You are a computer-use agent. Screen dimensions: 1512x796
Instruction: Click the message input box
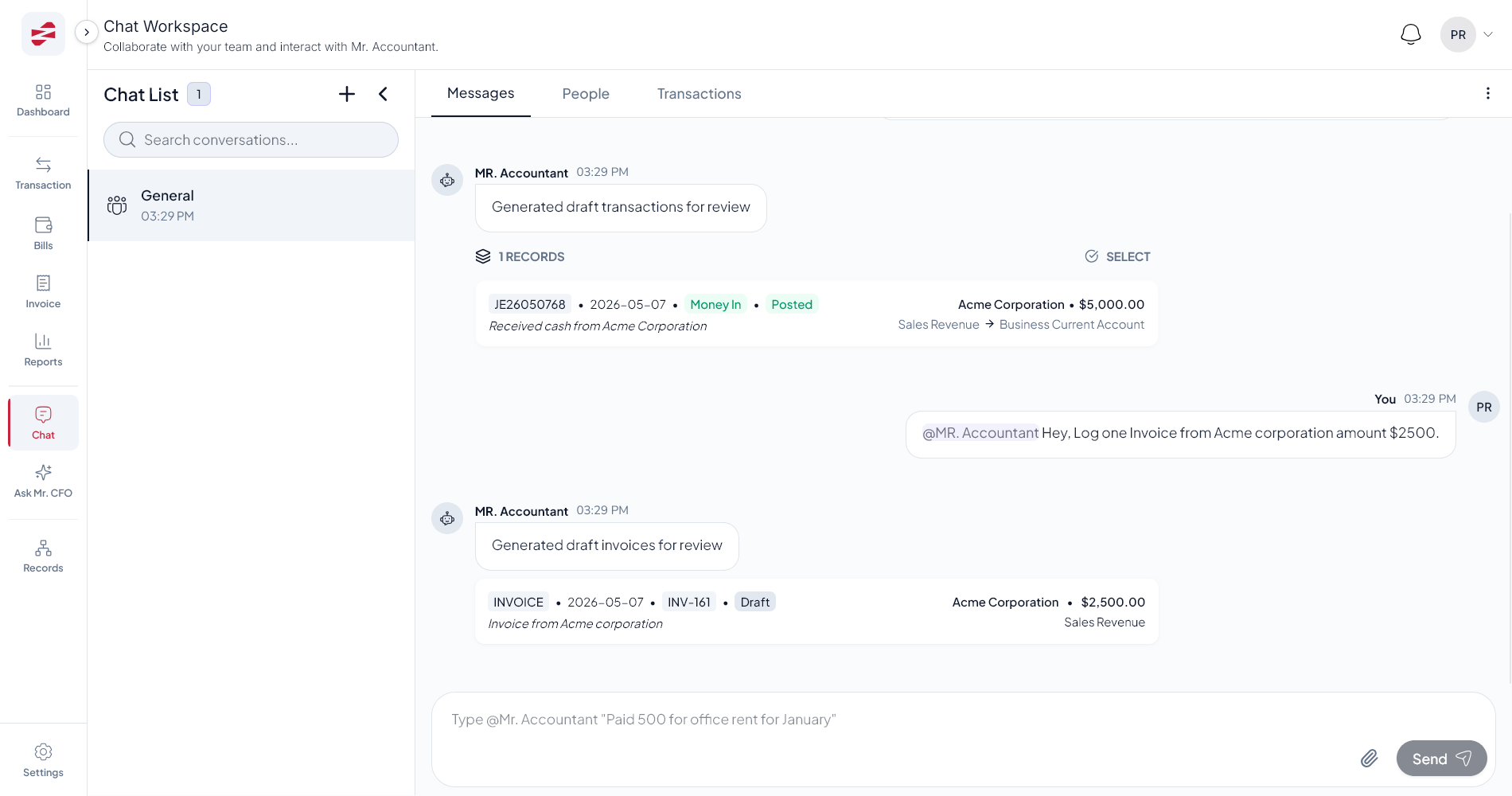click(964, 739)
